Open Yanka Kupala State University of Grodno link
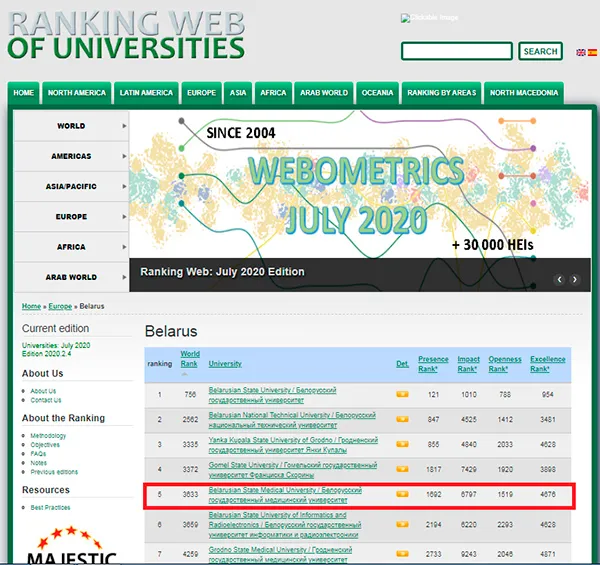The image size is (600, 565). click(293, 445)
